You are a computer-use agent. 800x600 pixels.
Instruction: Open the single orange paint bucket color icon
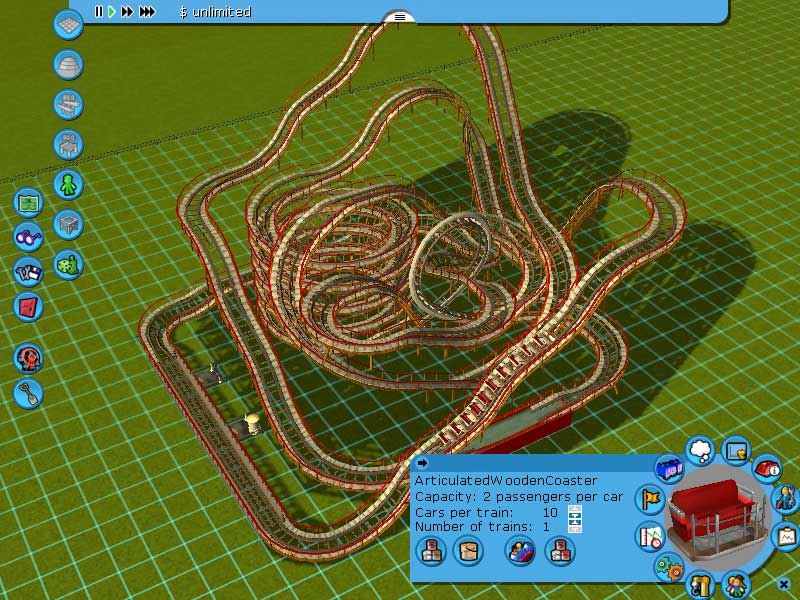pos(468,551)
